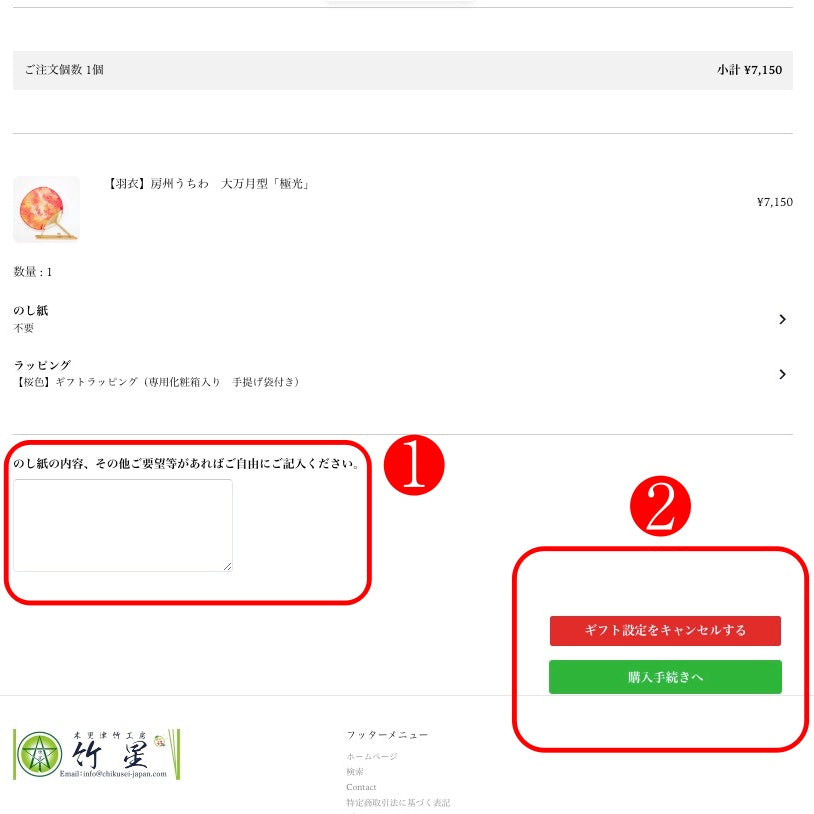Grab the textarea resize handle corner
The width and height of the screenshot is (814, 814).
pos(228,567)
